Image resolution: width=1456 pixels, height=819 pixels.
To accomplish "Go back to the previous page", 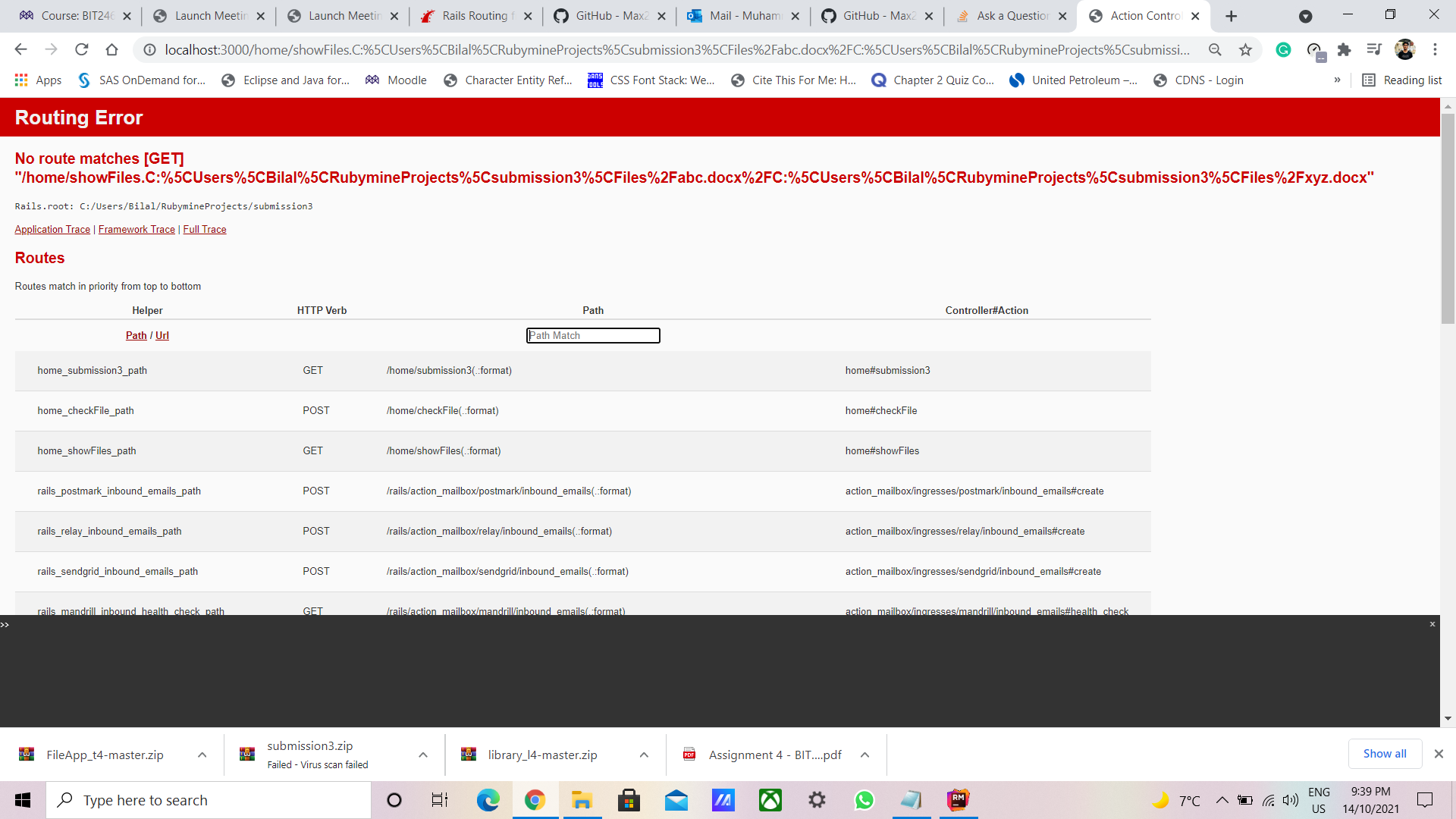I will point(20,49).
